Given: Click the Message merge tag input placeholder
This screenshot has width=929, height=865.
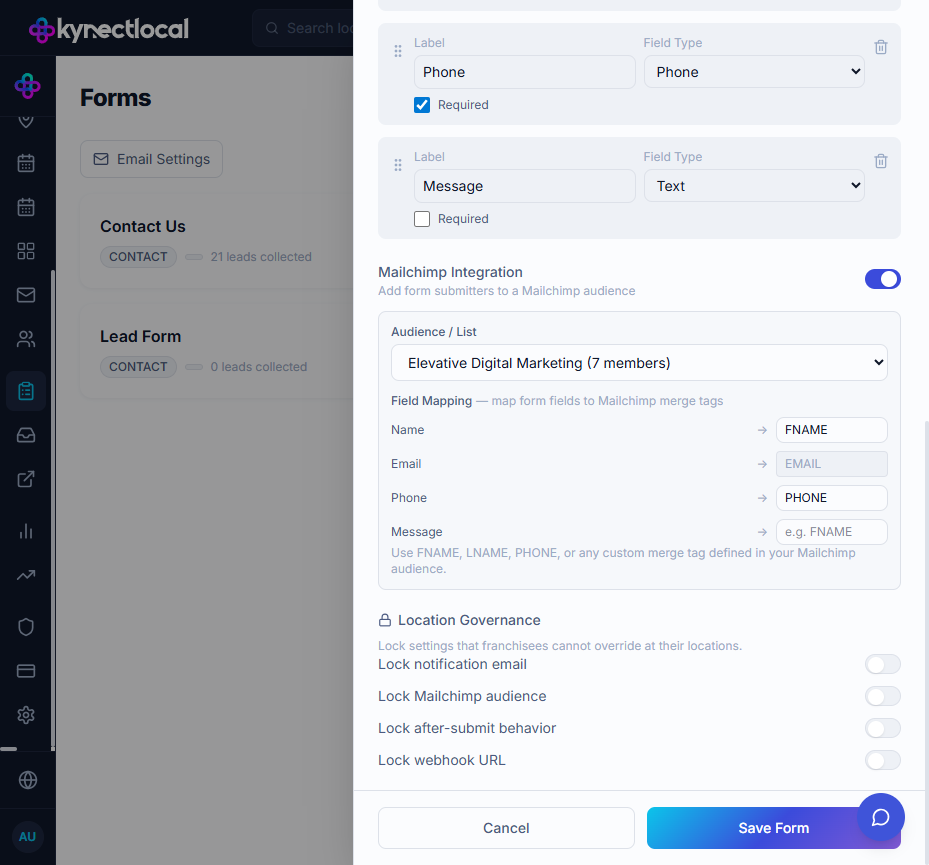Looking at the screenshot, I should (x=831, y=532).
